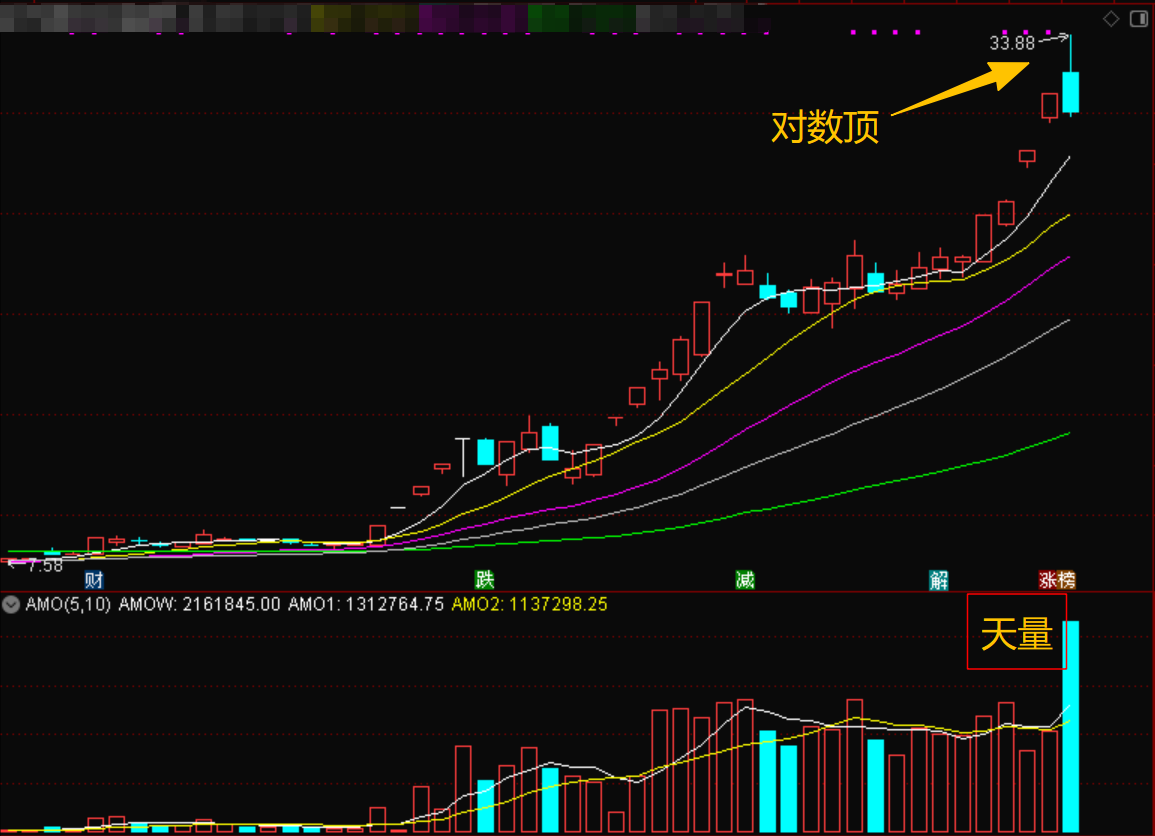Select the 天量 boxed annotation
The width and height of the screenshot is (1155, 836).
[x=1016, y=632]
